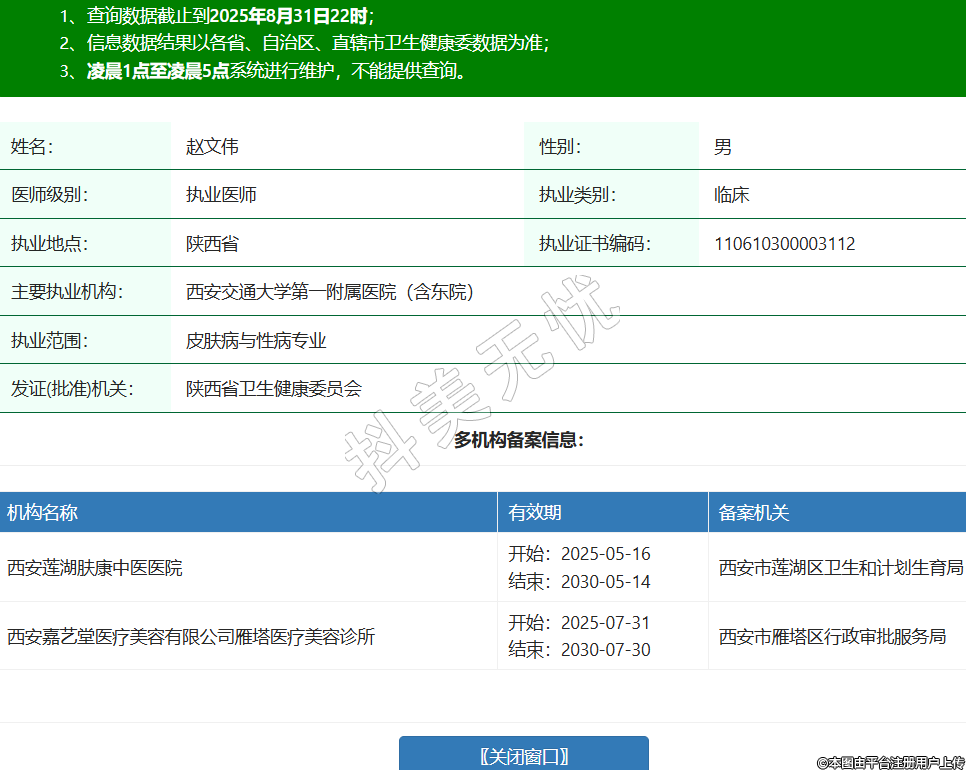Click the 陕西省 practice location value

click(x=212, y=244)
